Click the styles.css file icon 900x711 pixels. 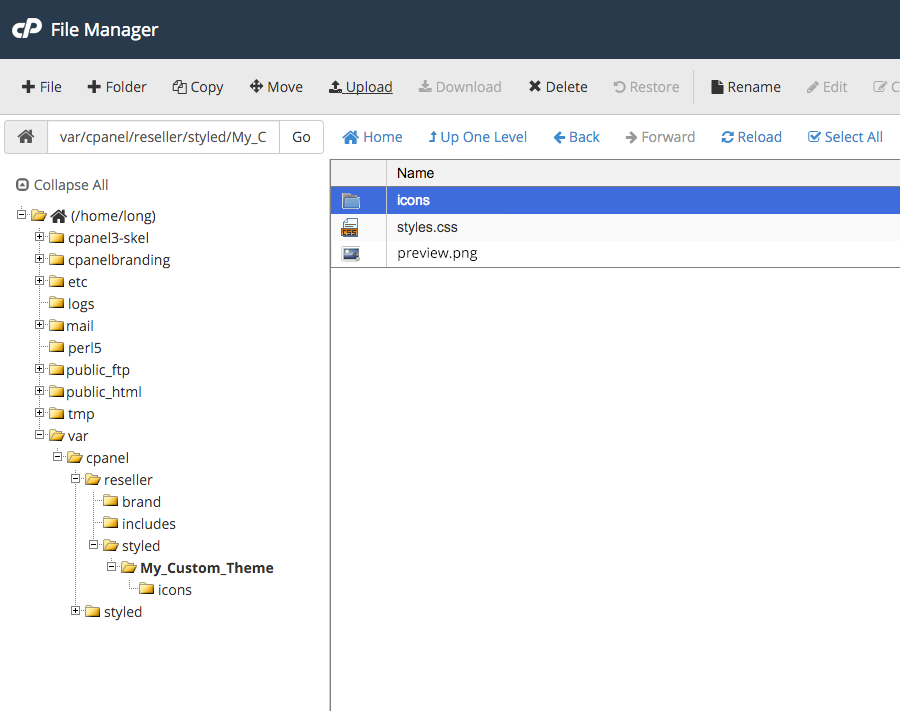tap(350, 227)
